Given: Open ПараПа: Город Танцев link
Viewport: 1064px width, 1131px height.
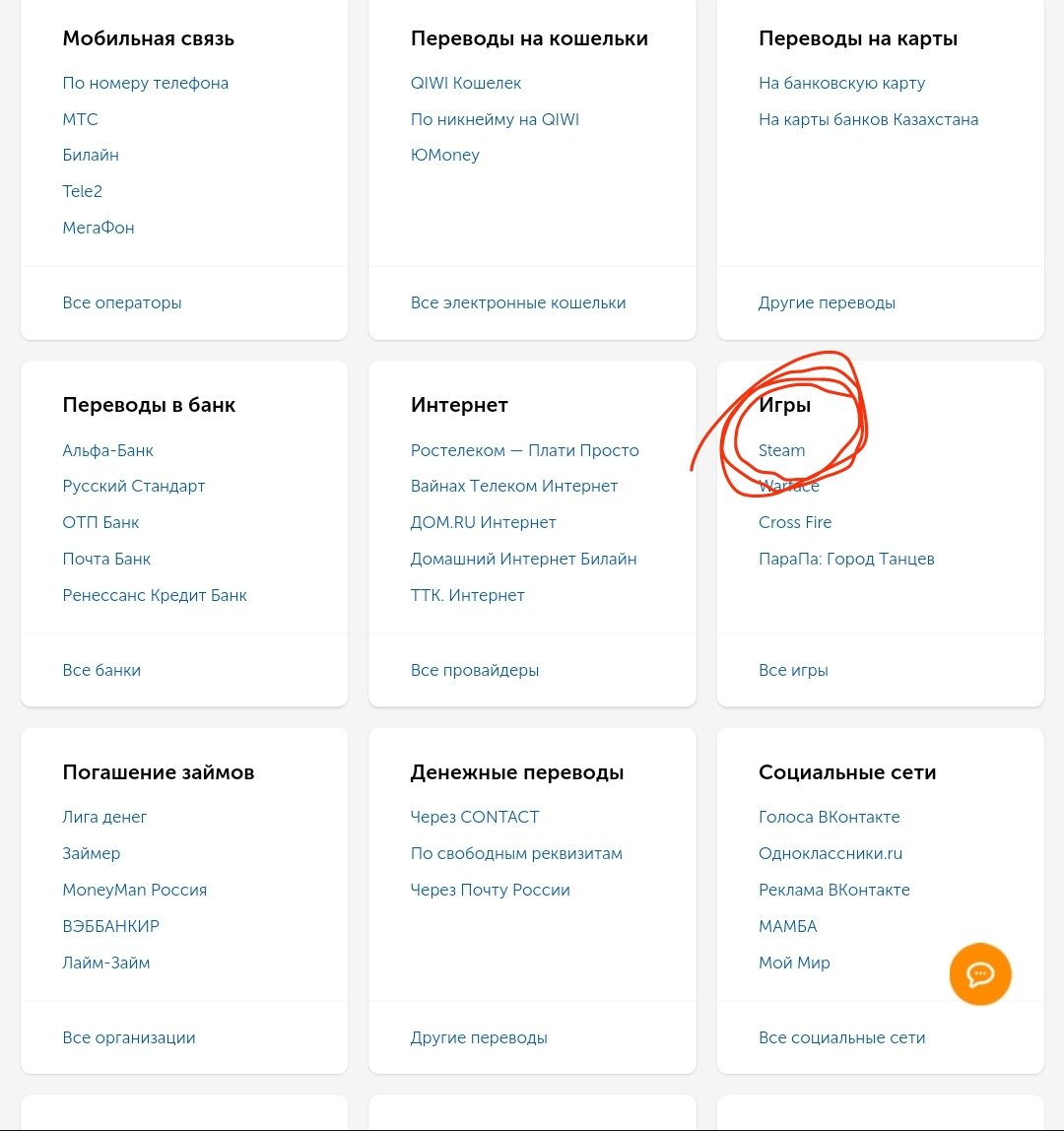Looking at the screenshot, I should point(846,559).
